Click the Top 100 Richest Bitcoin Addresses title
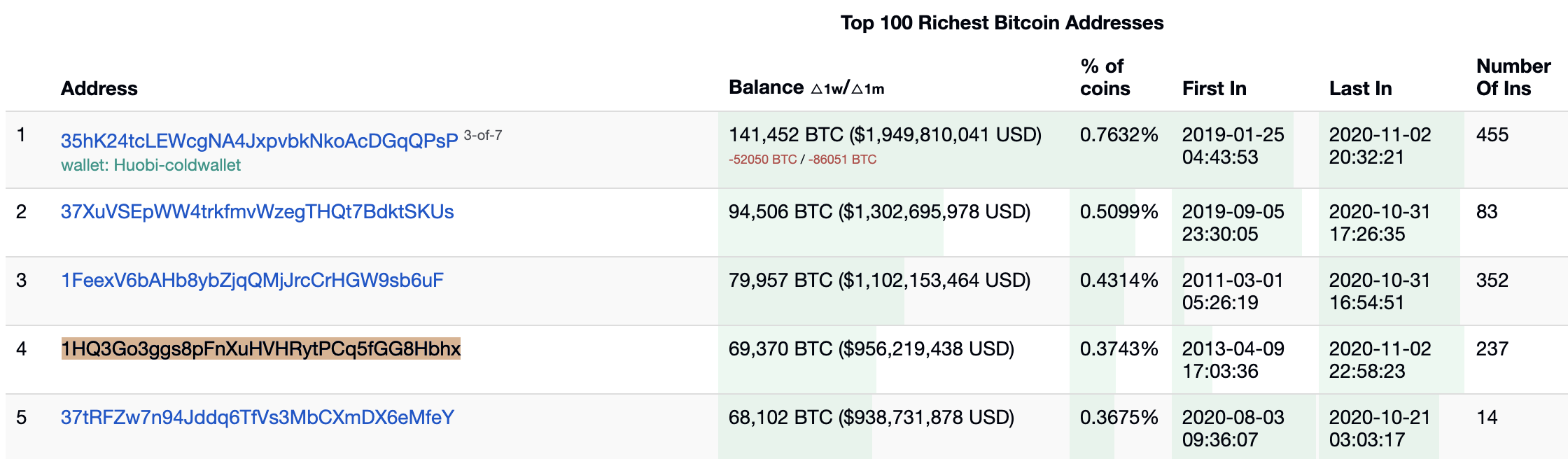Screen dimensions: 1568x459 [x=1002, y=23]
